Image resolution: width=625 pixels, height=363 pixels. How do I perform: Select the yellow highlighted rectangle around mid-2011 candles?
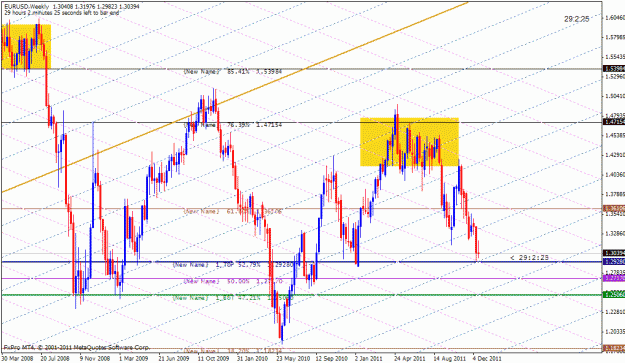pyautogui.click(x=409, y=142)
